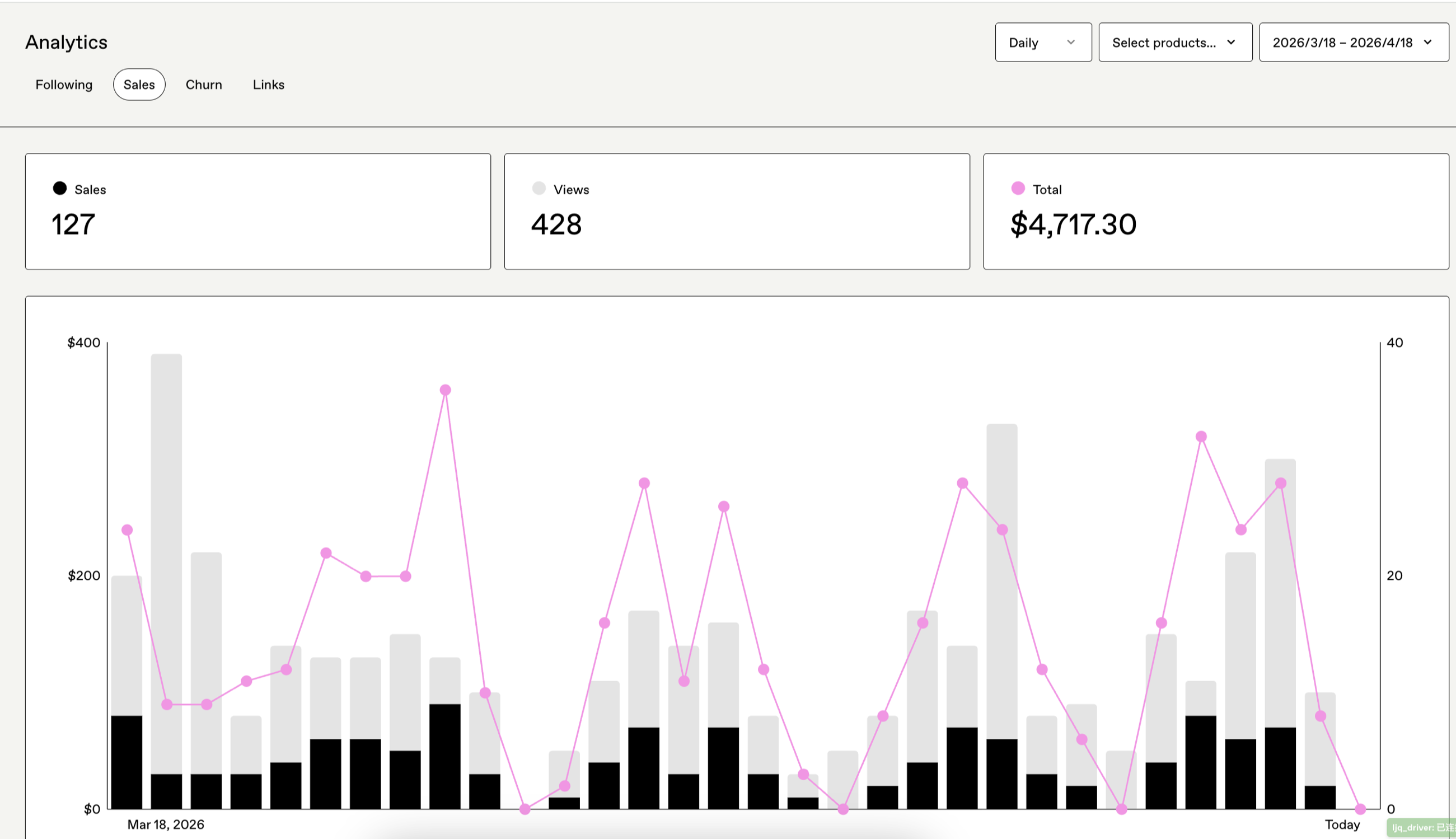Open the Churn tab
The width and height of the screenshot is (1456, 839).
[x=203, y=85]
